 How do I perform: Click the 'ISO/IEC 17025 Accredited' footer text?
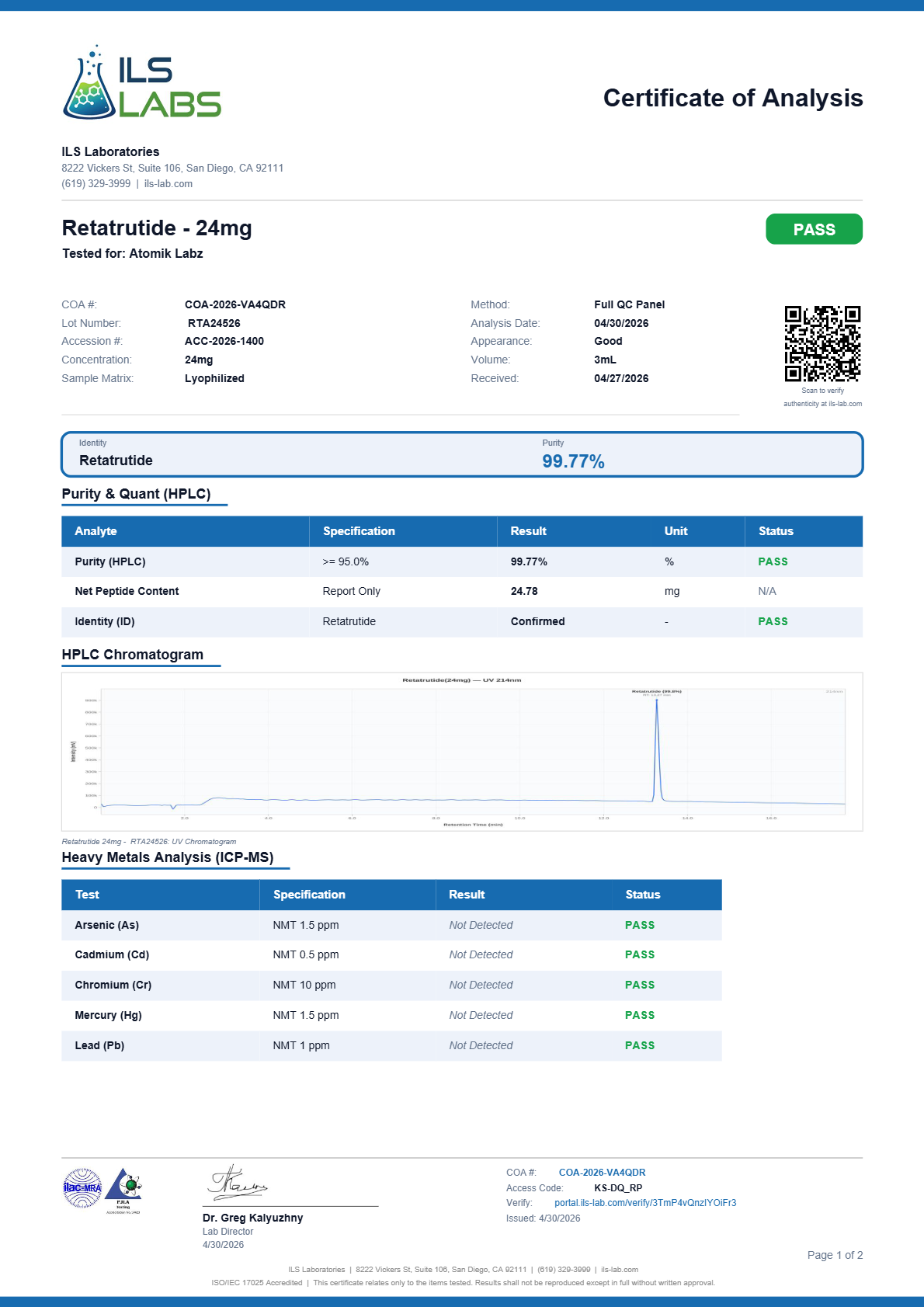click(257, 1283)
